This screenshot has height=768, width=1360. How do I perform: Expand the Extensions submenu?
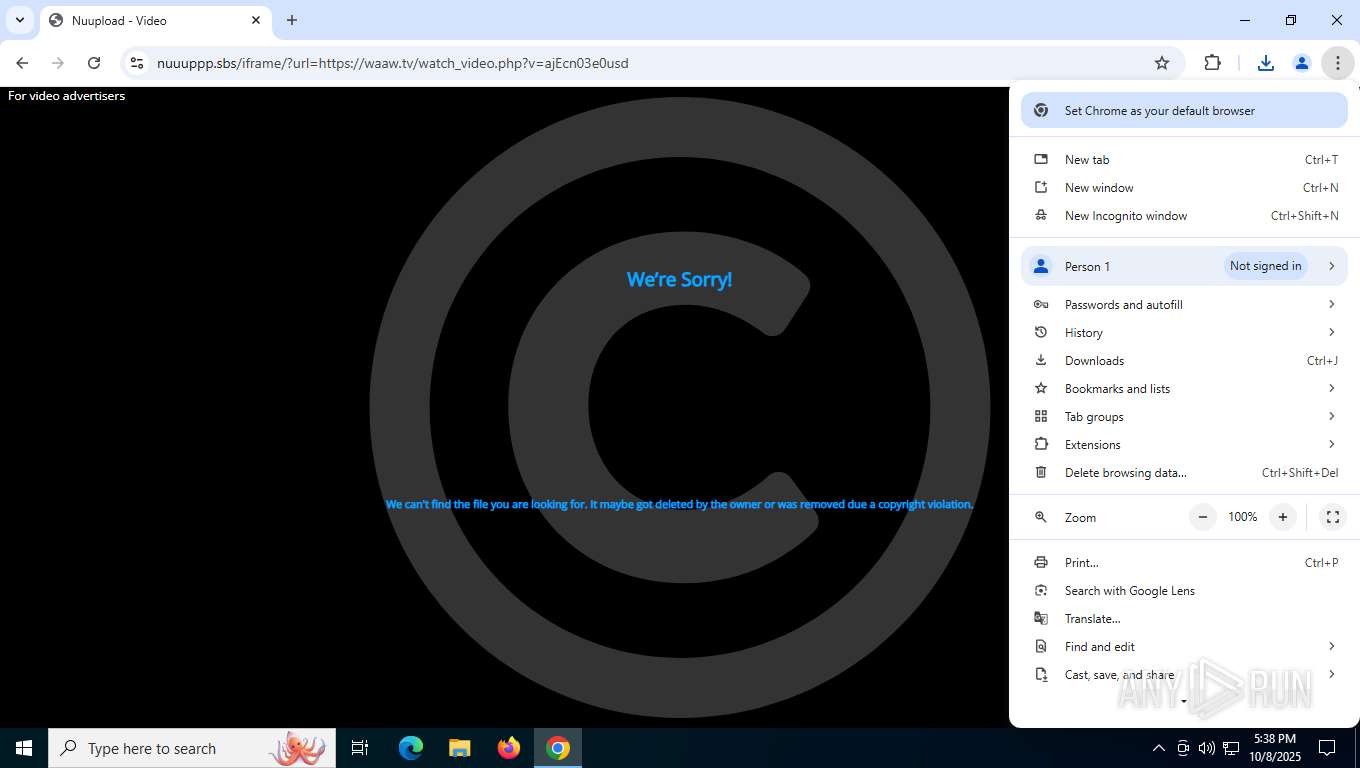coord(1184,445)
